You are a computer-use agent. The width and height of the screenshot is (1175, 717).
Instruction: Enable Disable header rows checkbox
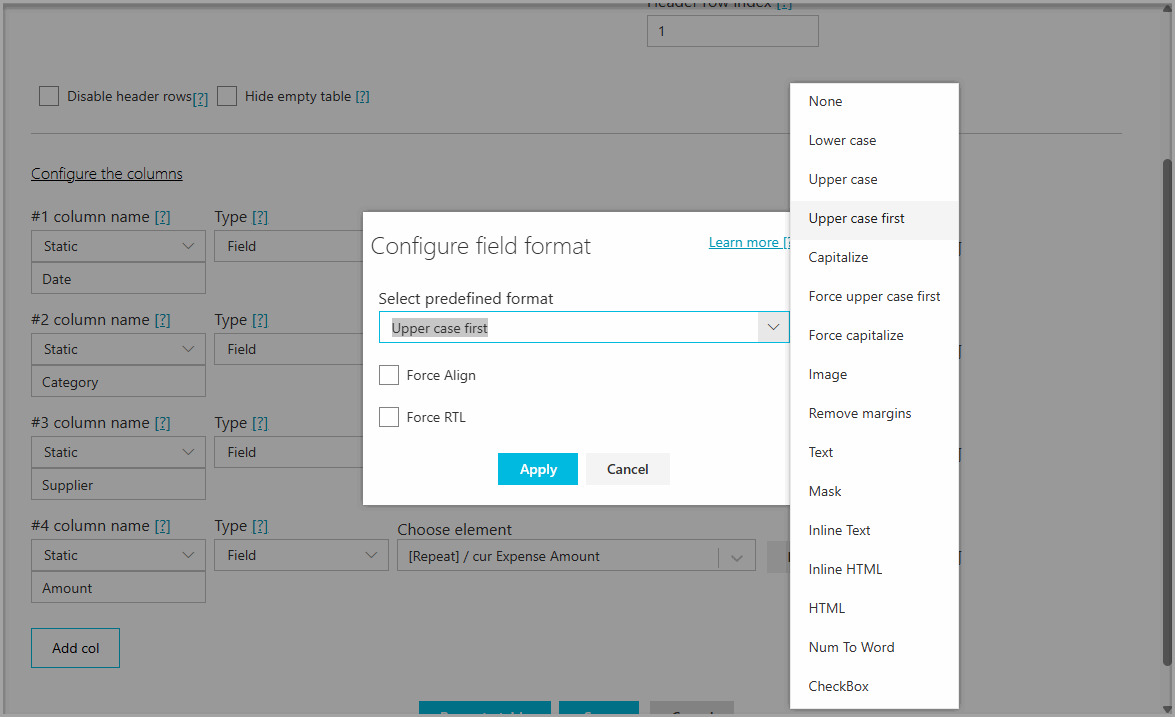click(49, 96)
